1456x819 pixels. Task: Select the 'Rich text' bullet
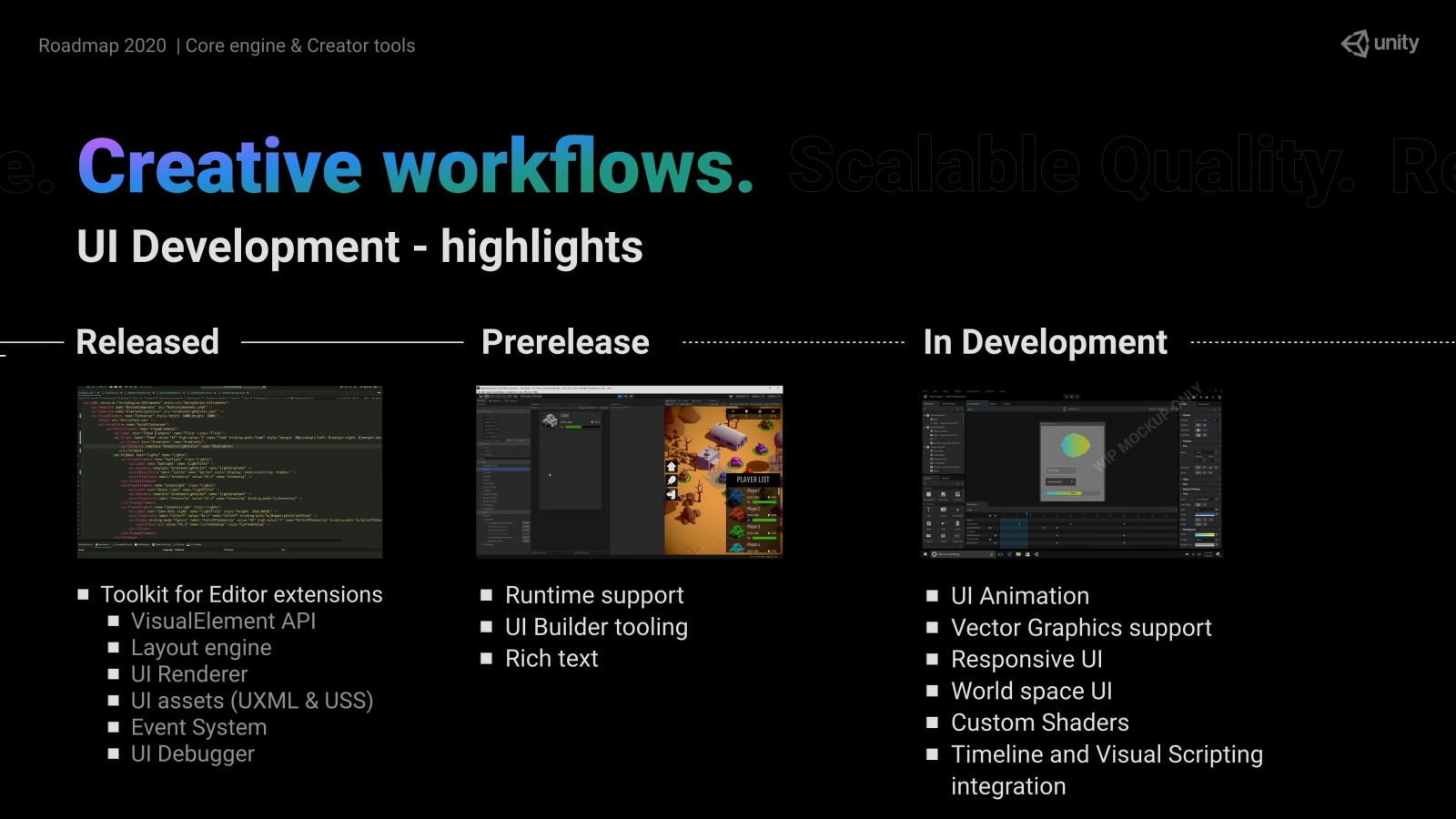click(x=551, y=659)
